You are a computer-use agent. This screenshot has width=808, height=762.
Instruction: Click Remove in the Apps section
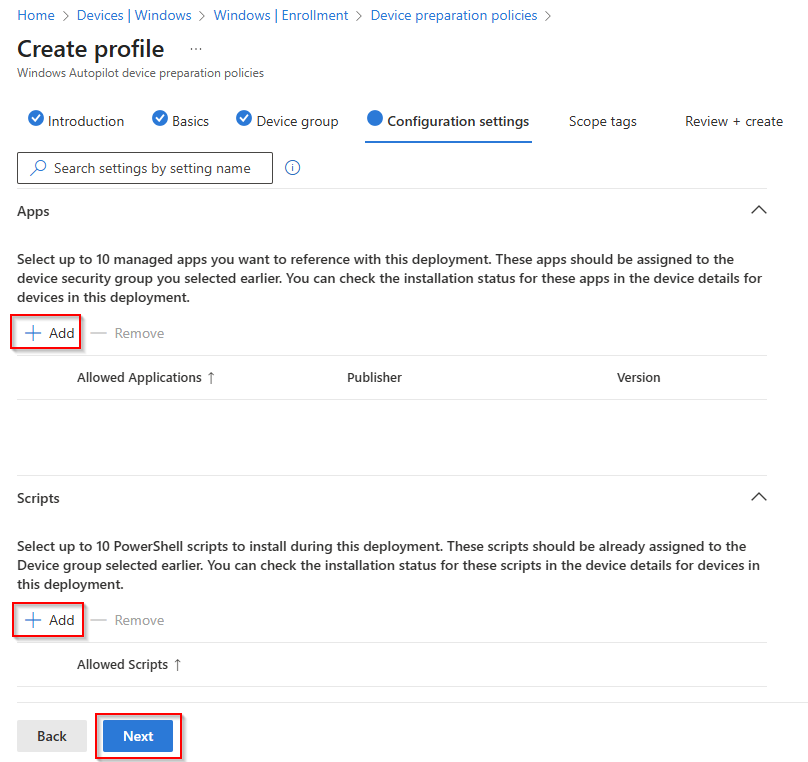tap(128, 333)
